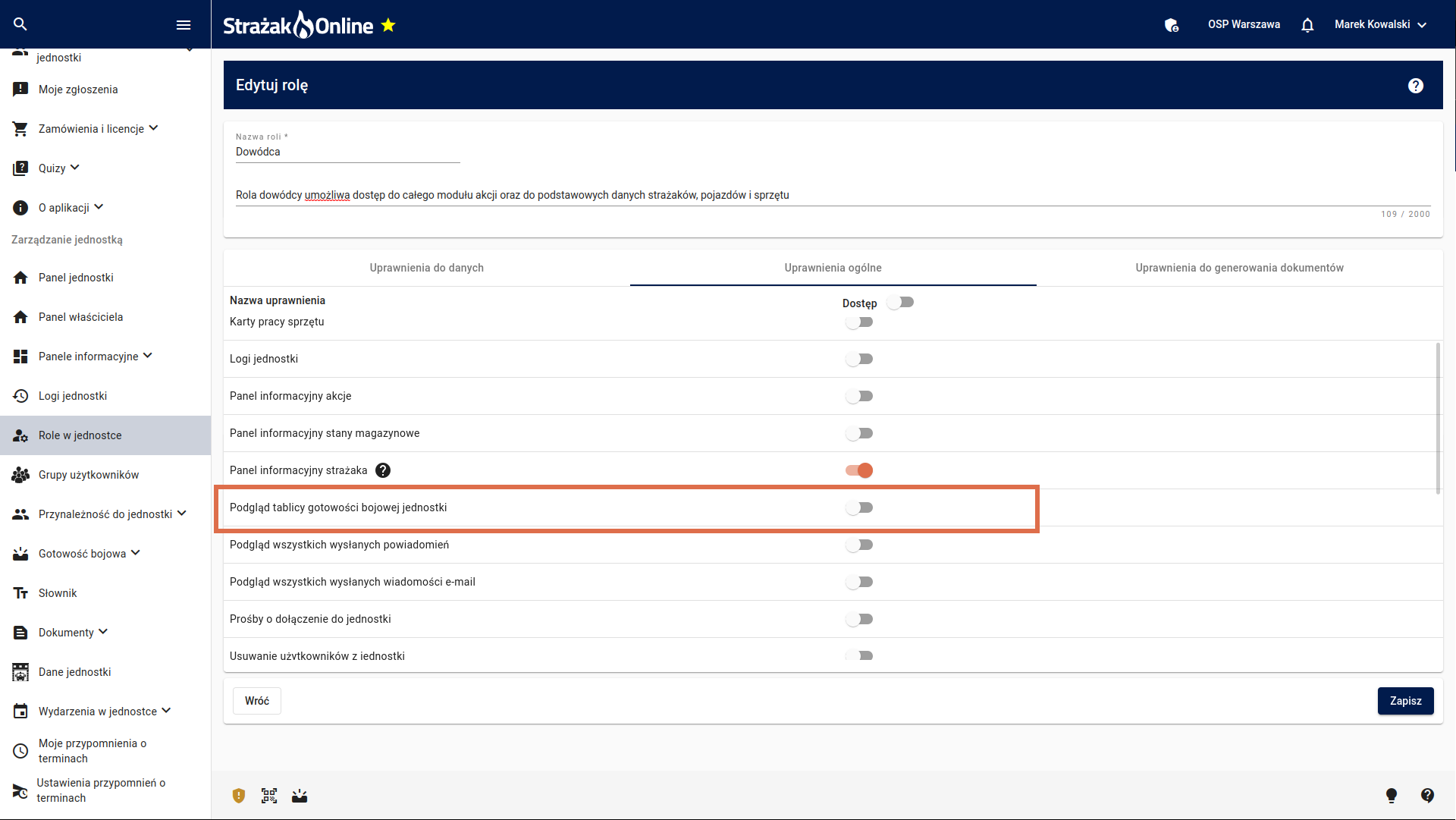Click OSP Warszawa unit name
This screenshot has height=820, width=1456.
pos(1244,25)
